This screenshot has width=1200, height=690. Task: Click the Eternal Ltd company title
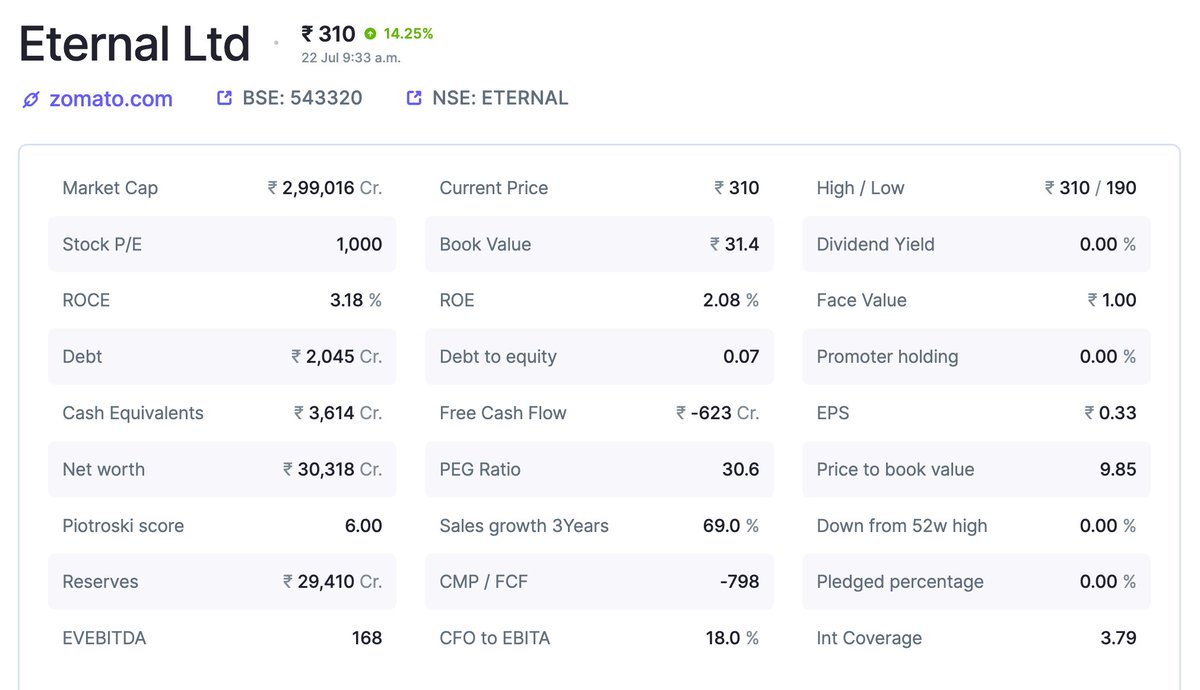tap(134, 44)
